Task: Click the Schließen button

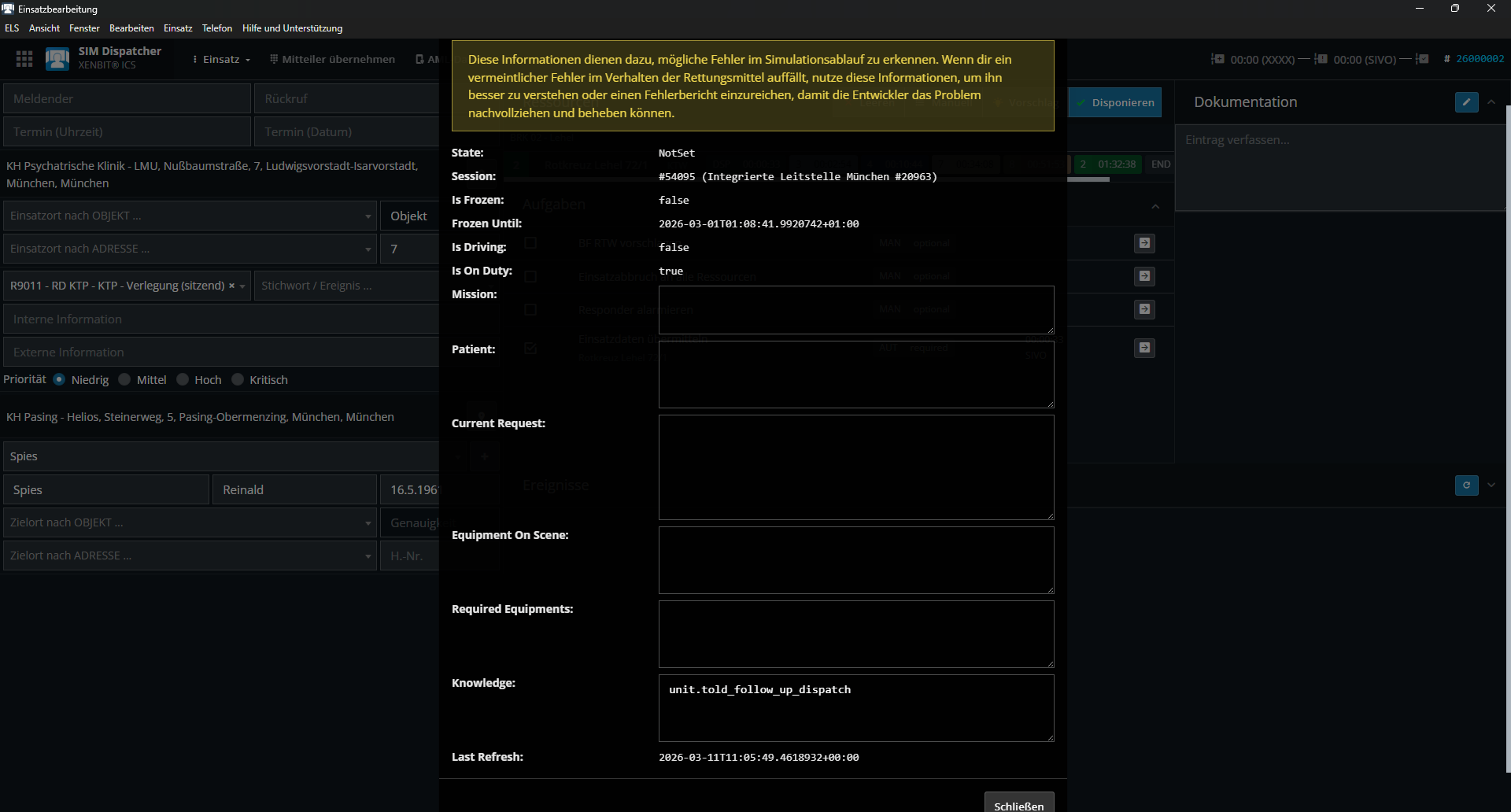Action: point(1018,805)
